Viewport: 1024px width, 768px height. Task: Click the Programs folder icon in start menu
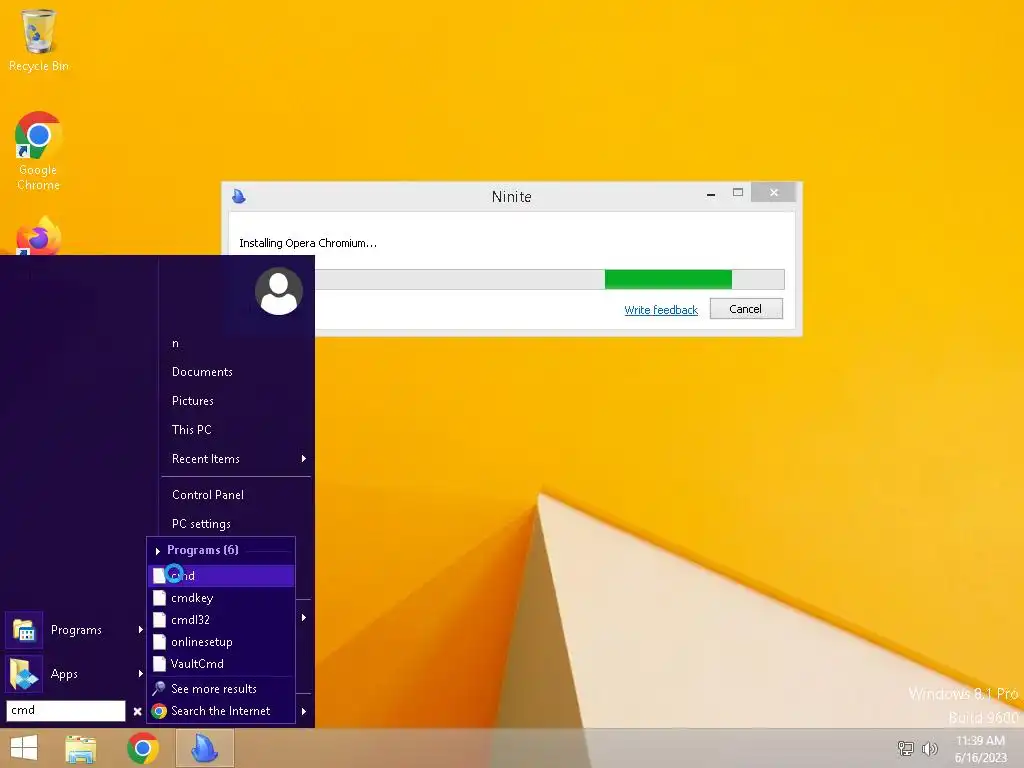tap(24, 630)
